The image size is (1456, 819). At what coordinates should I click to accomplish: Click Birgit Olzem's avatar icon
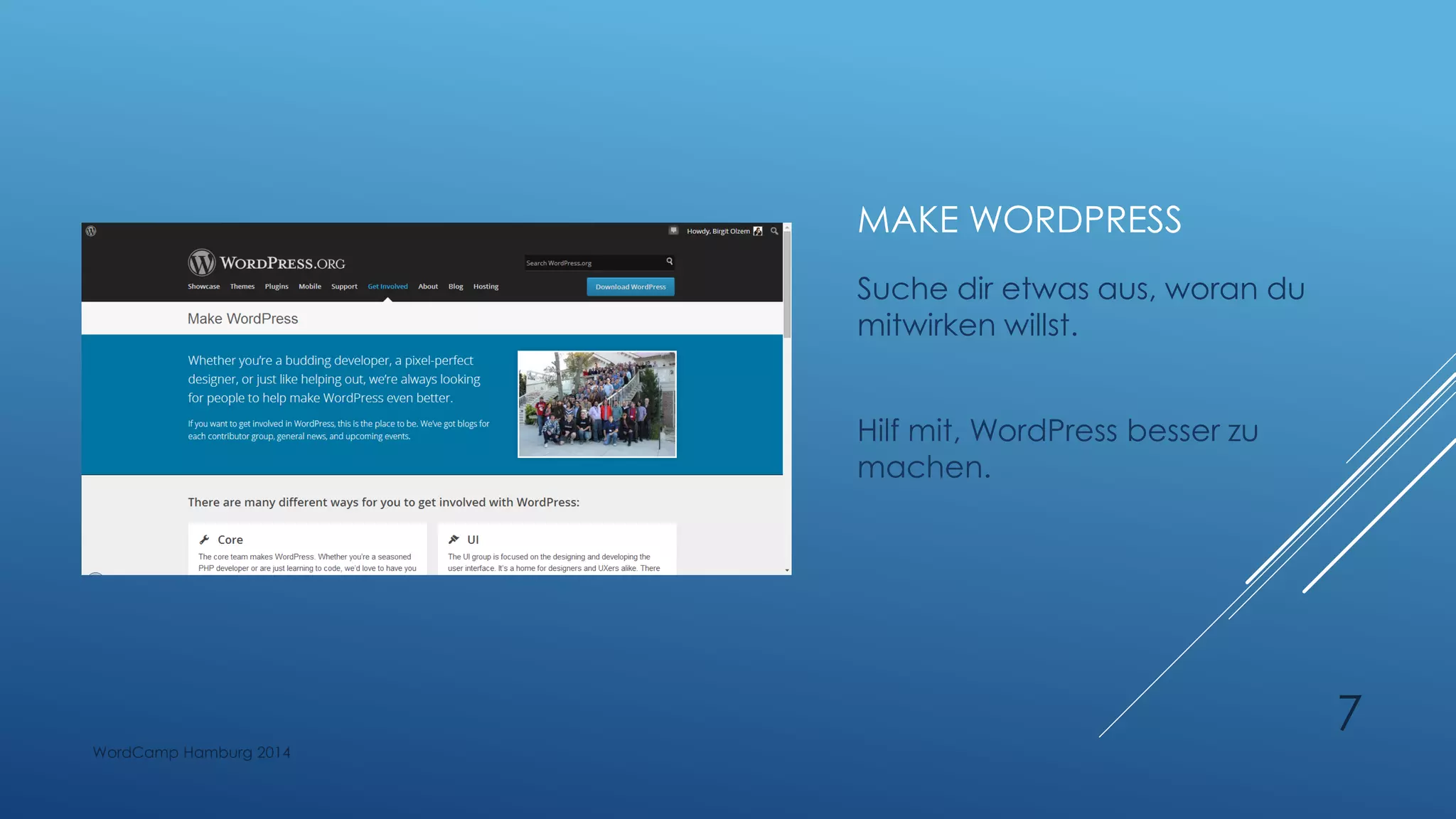(x=758, y=231)
